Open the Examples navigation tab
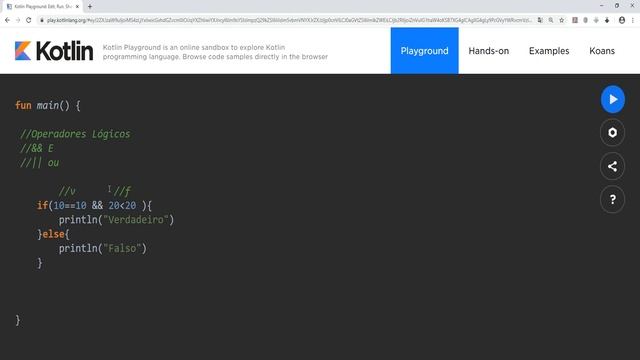The image size is (640, 360). point(549,51)
